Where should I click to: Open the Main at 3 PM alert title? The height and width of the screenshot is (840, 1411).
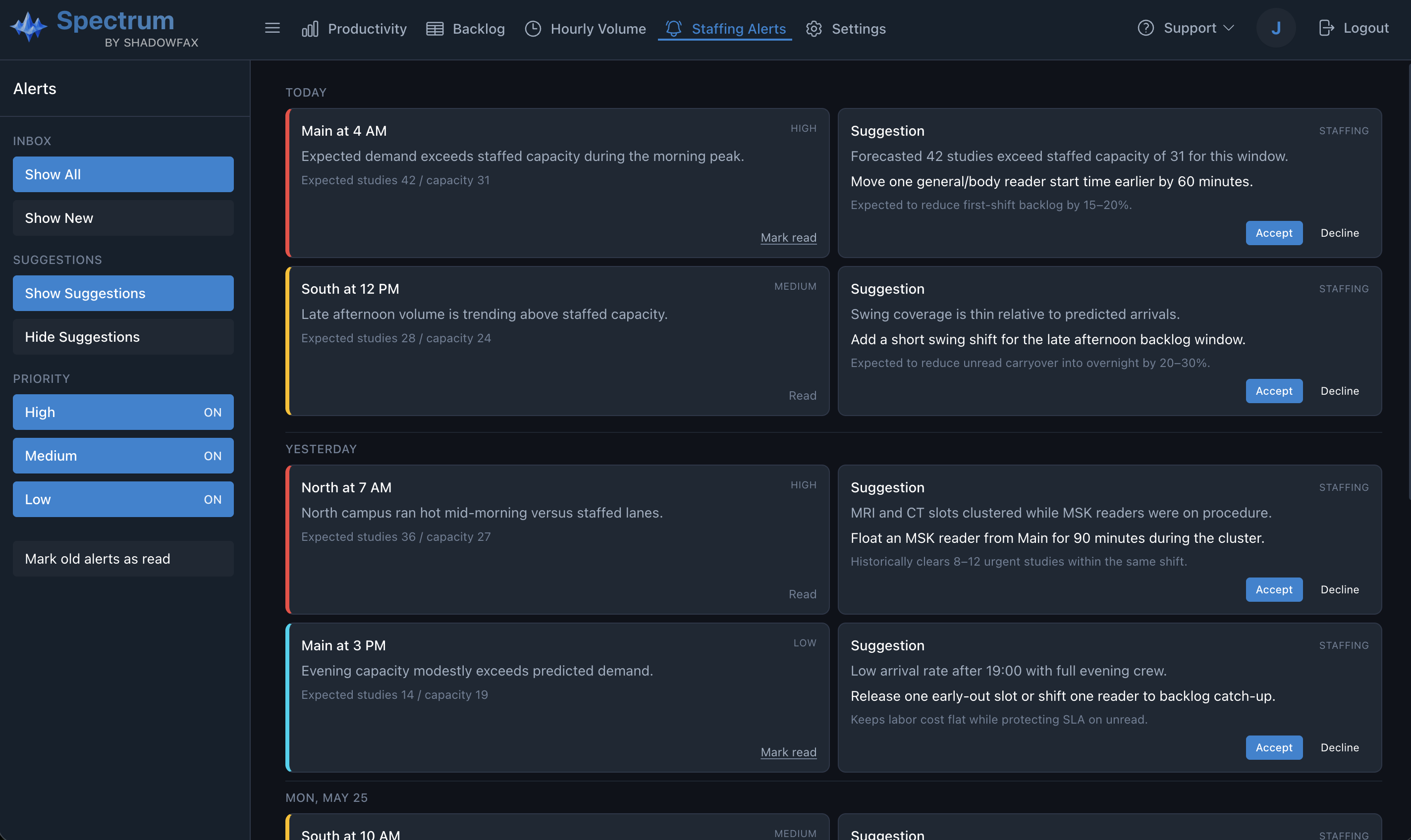pos(343,645)
